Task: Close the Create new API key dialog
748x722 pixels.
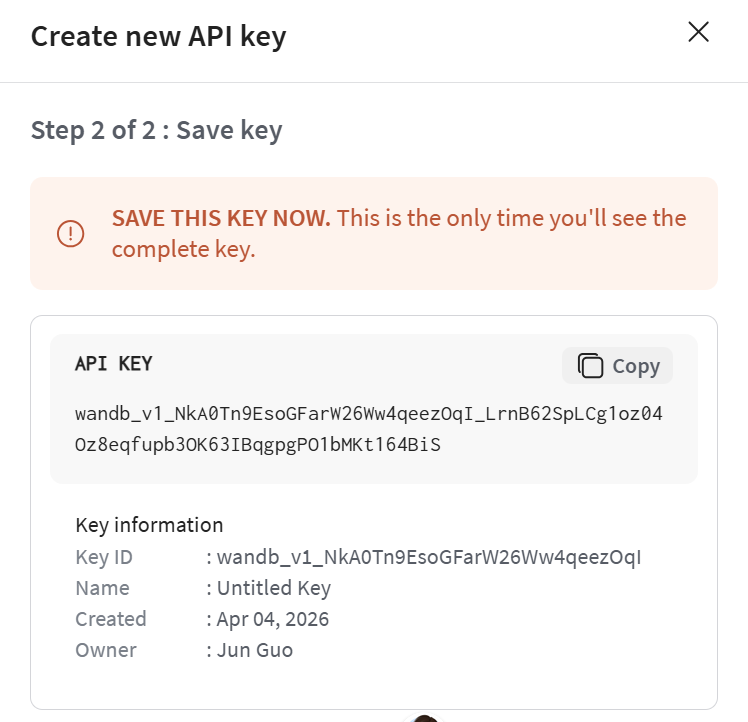Action: tap(698, 32)
